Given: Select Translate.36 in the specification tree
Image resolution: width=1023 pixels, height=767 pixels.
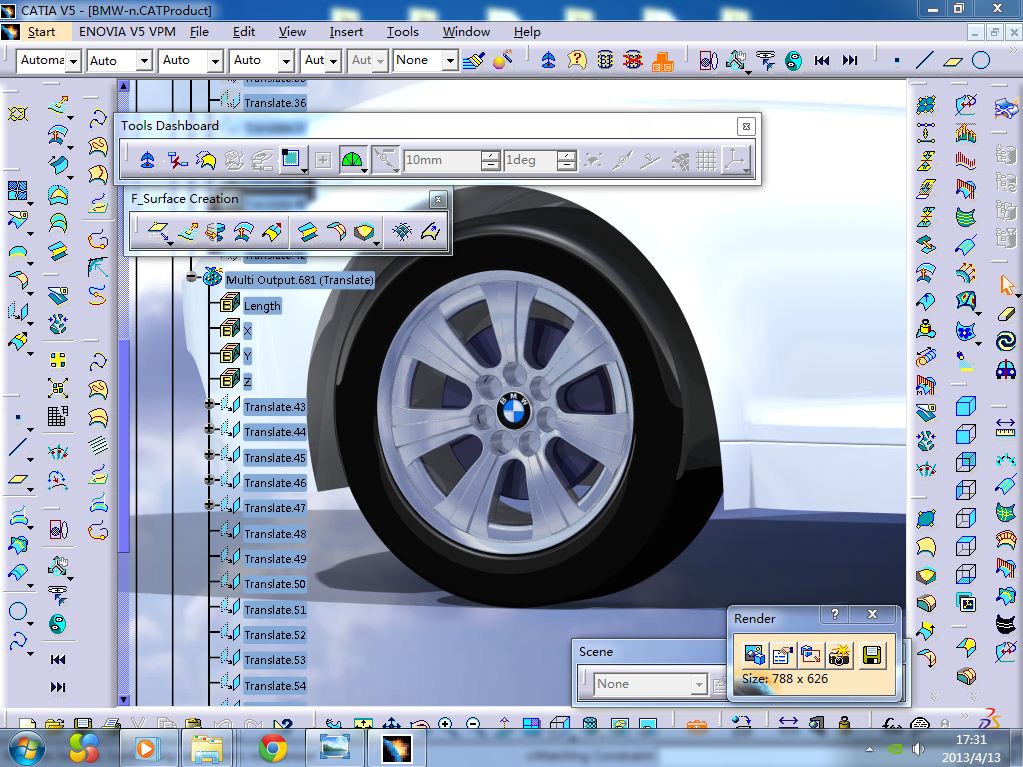Looking at the screenshot, I should [275, 103].
